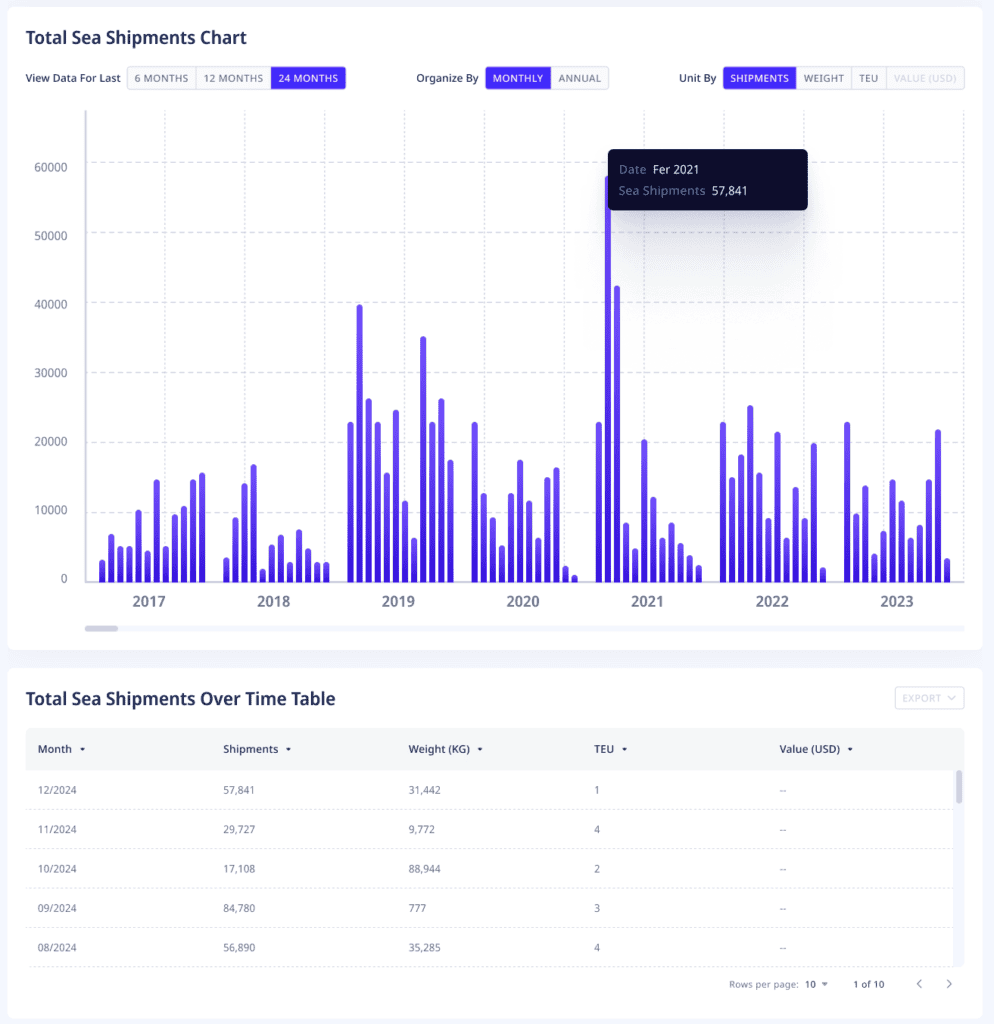Click weight value 777
The image size is (994, 1024).
coord(417,908)
